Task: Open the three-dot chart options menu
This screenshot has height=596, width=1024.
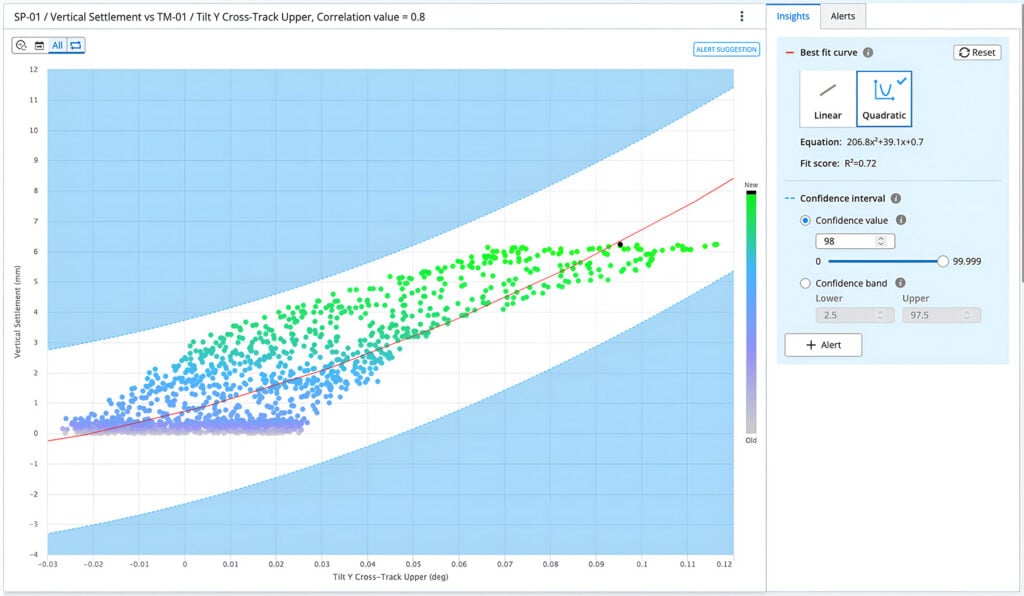Action: 741,16
